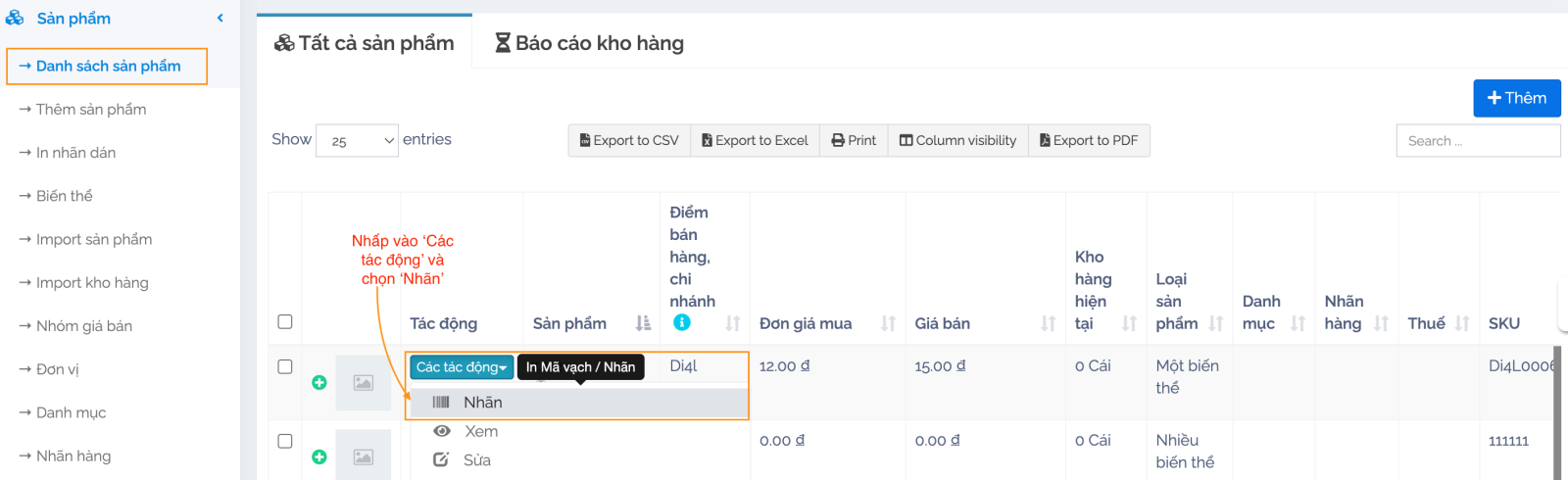The height and width of the screenshot is (480, 1568).
Task: Click the Search input field
Action: [x=1477, y=141]
